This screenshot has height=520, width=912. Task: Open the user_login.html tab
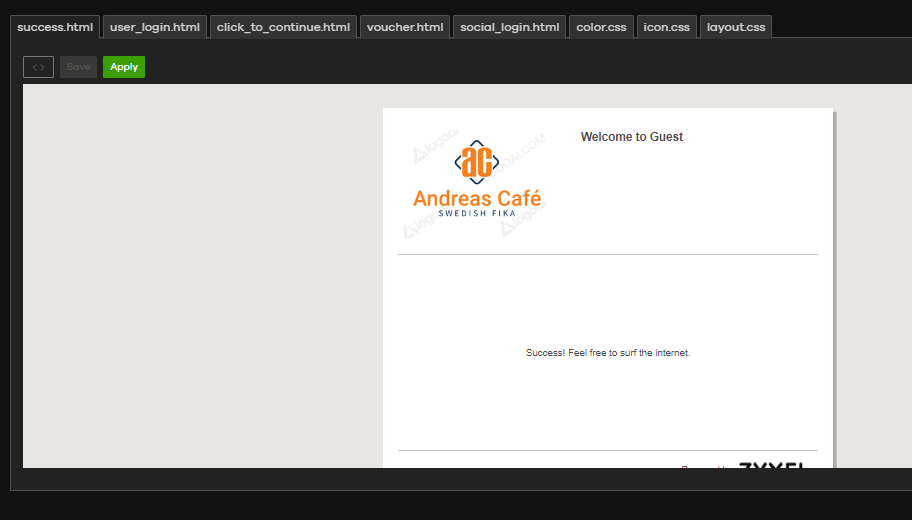155,27
